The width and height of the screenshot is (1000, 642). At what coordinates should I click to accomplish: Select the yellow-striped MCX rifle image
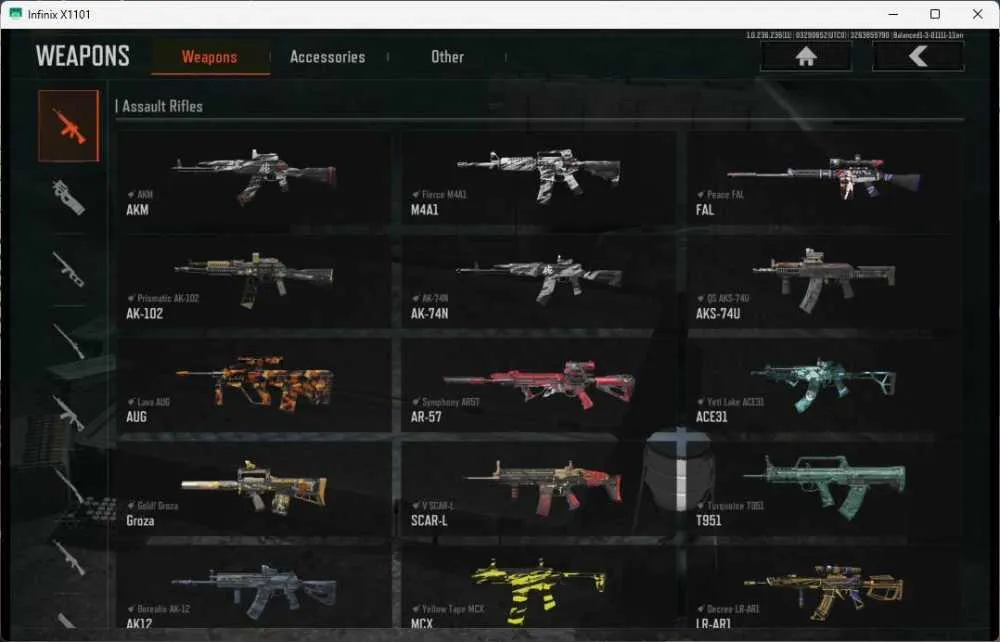point(539,591)
